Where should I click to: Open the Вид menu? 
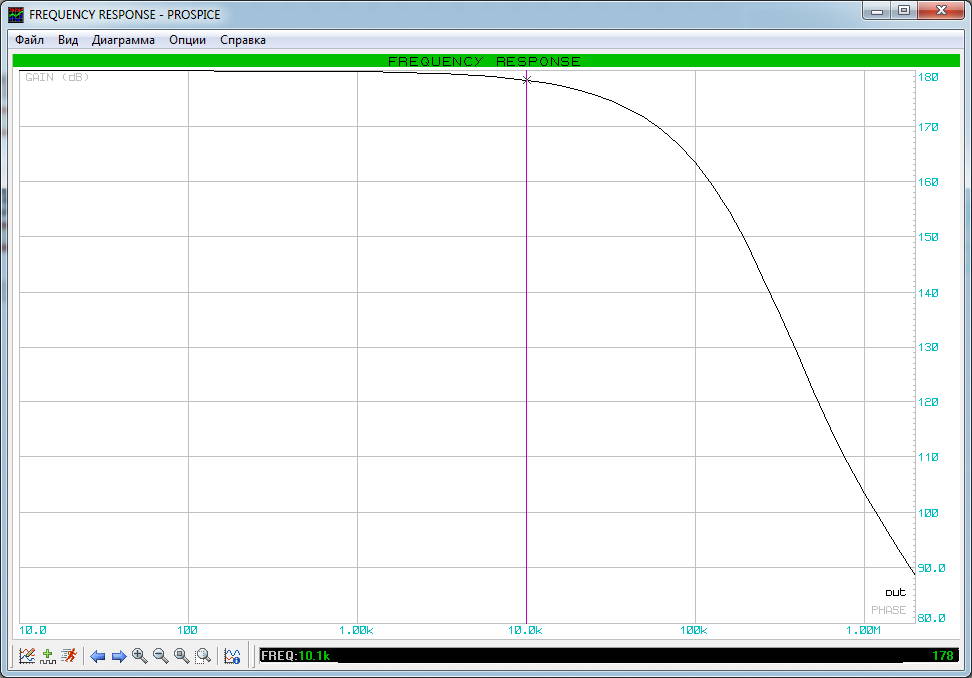pos(68,40)
